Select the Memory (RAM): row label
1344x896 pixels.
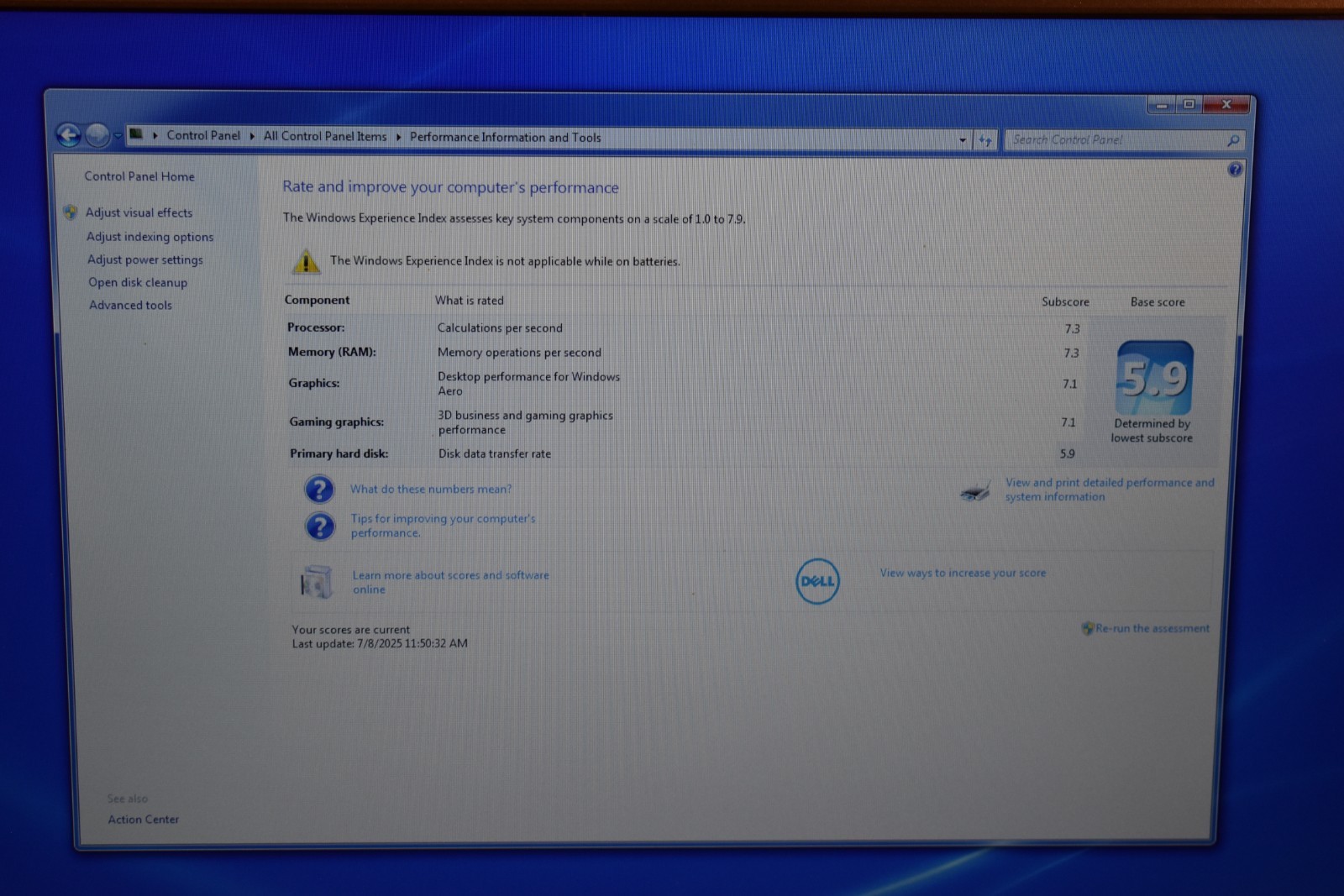pyautogui.click(x=332, y=352)
